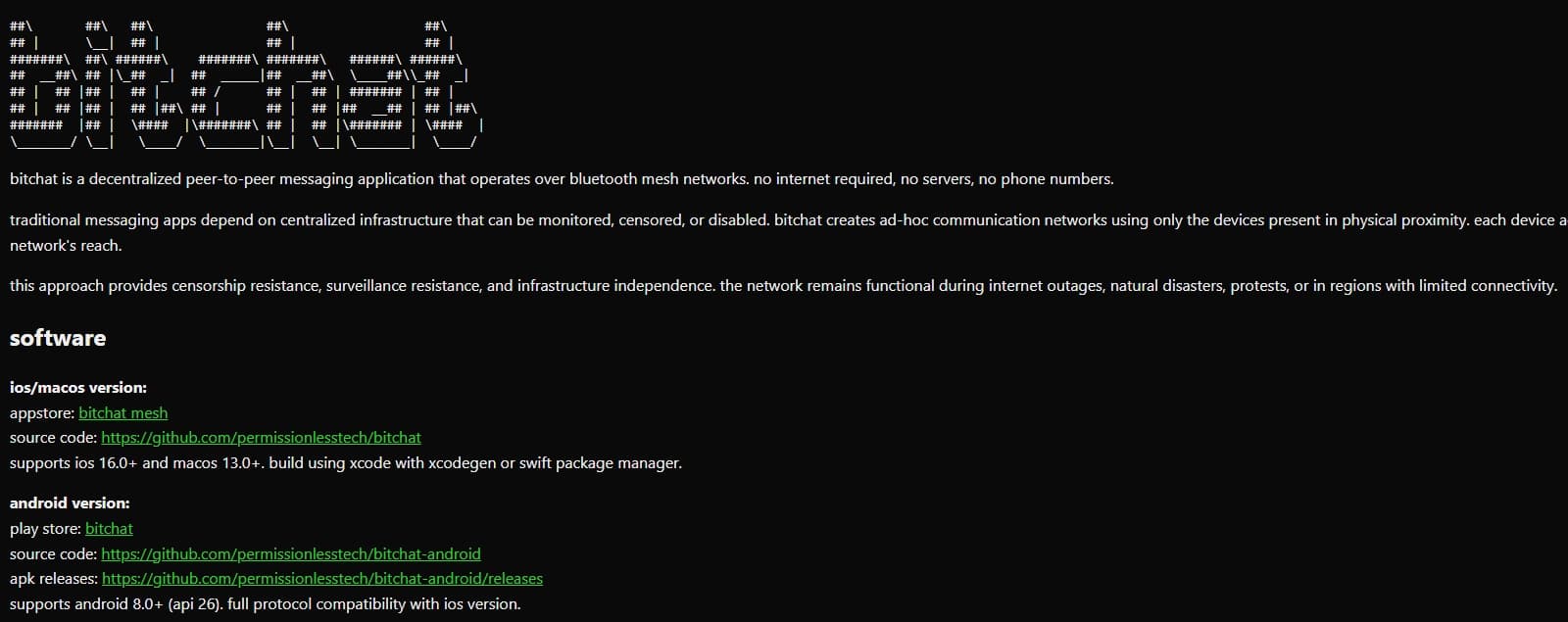
Task: Open the bitchat mesh appstore link
Action: click(122, 413)
